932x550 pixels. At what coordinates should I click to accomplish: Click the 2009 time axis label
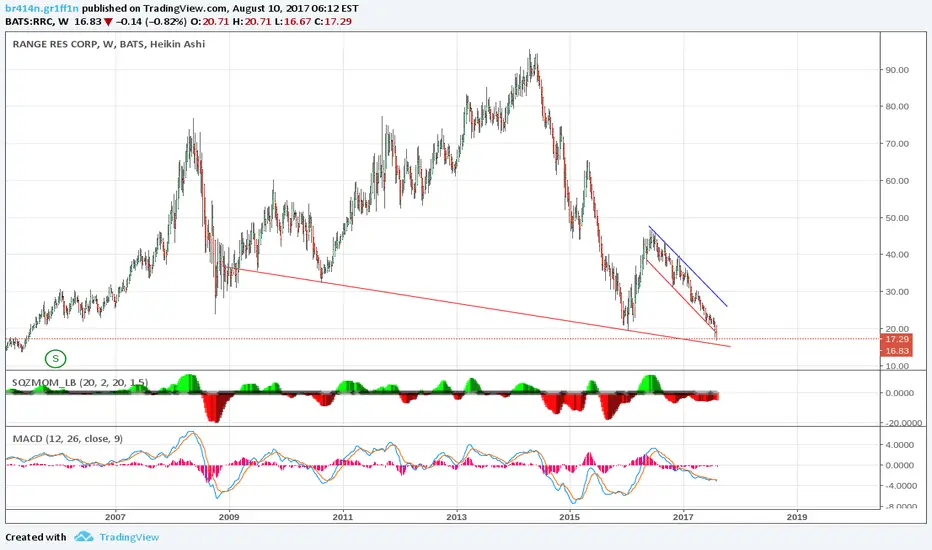click(229, 517)
